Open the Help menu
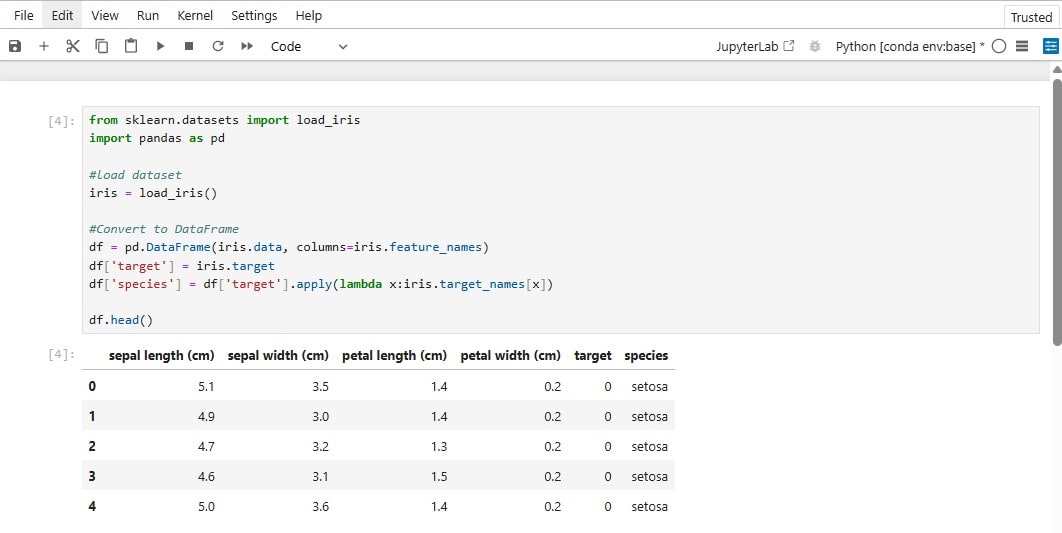Screen dimensions: 1062x533 click(309, 15)
